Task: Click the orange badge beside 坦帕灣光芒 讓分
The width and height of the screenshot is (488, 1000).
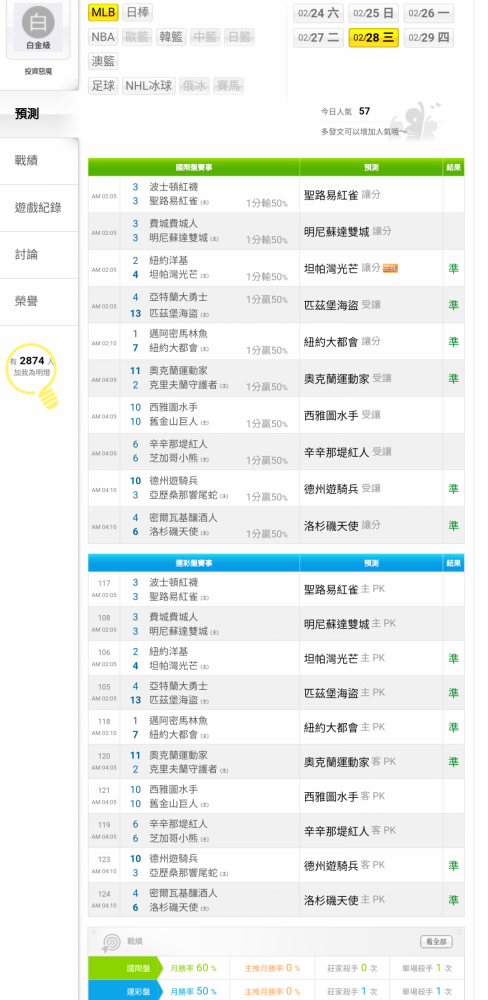Action: point(390,268)
